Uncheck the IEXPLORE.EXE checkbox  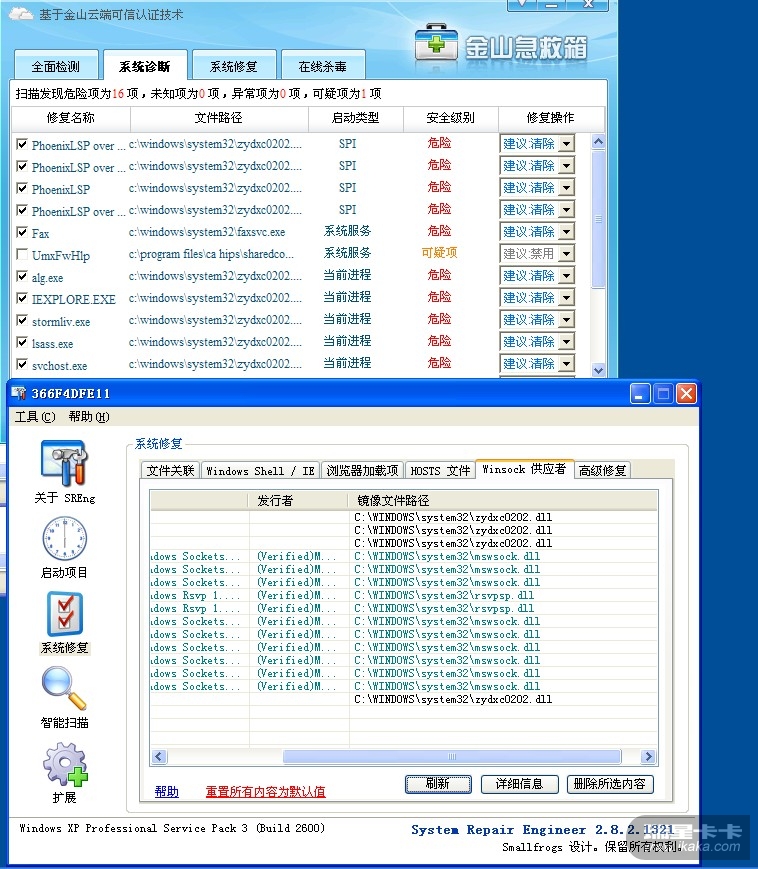22,298
